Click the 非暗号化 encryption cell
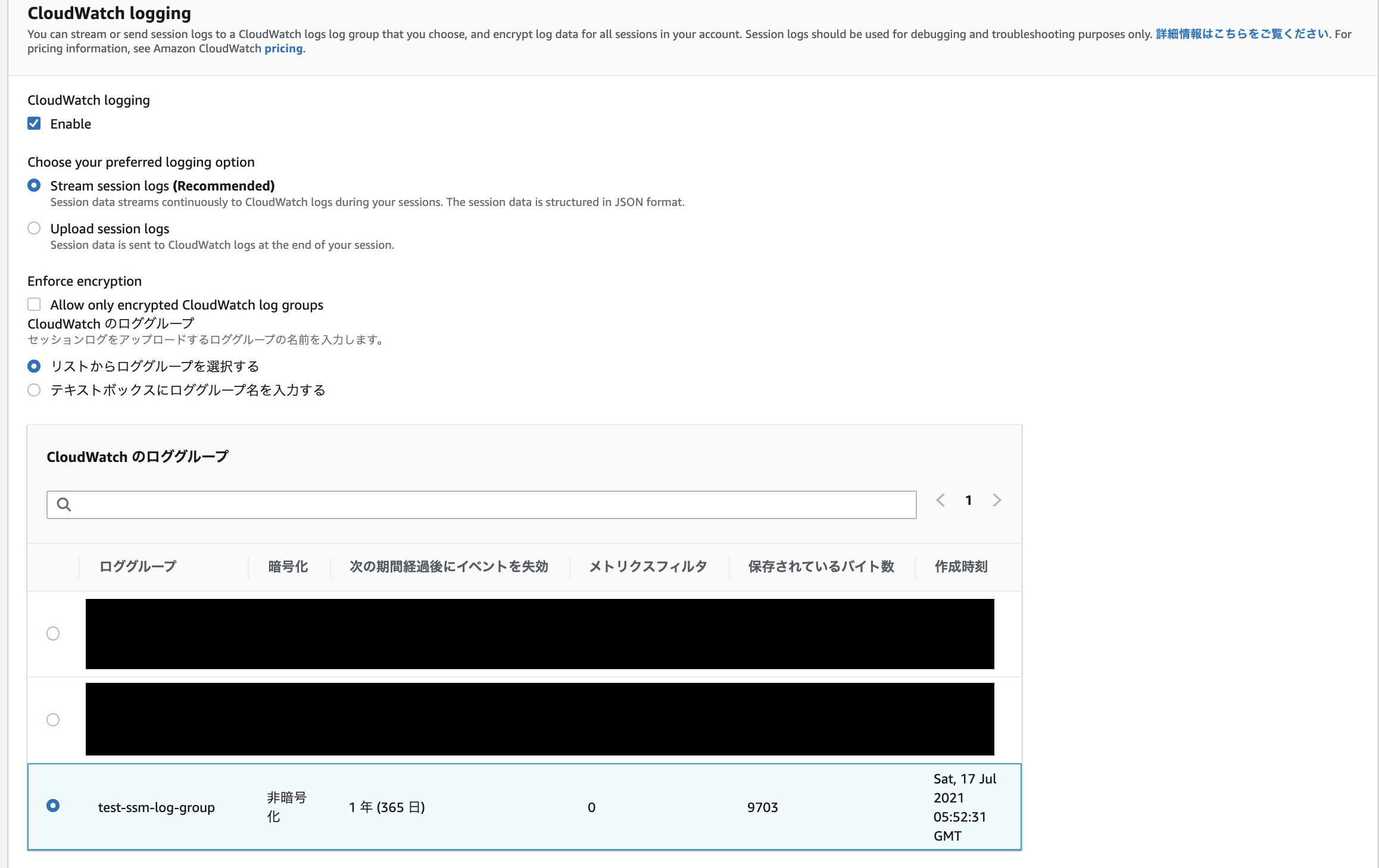This screenshot has width=1379, height=868. (286, 807)
